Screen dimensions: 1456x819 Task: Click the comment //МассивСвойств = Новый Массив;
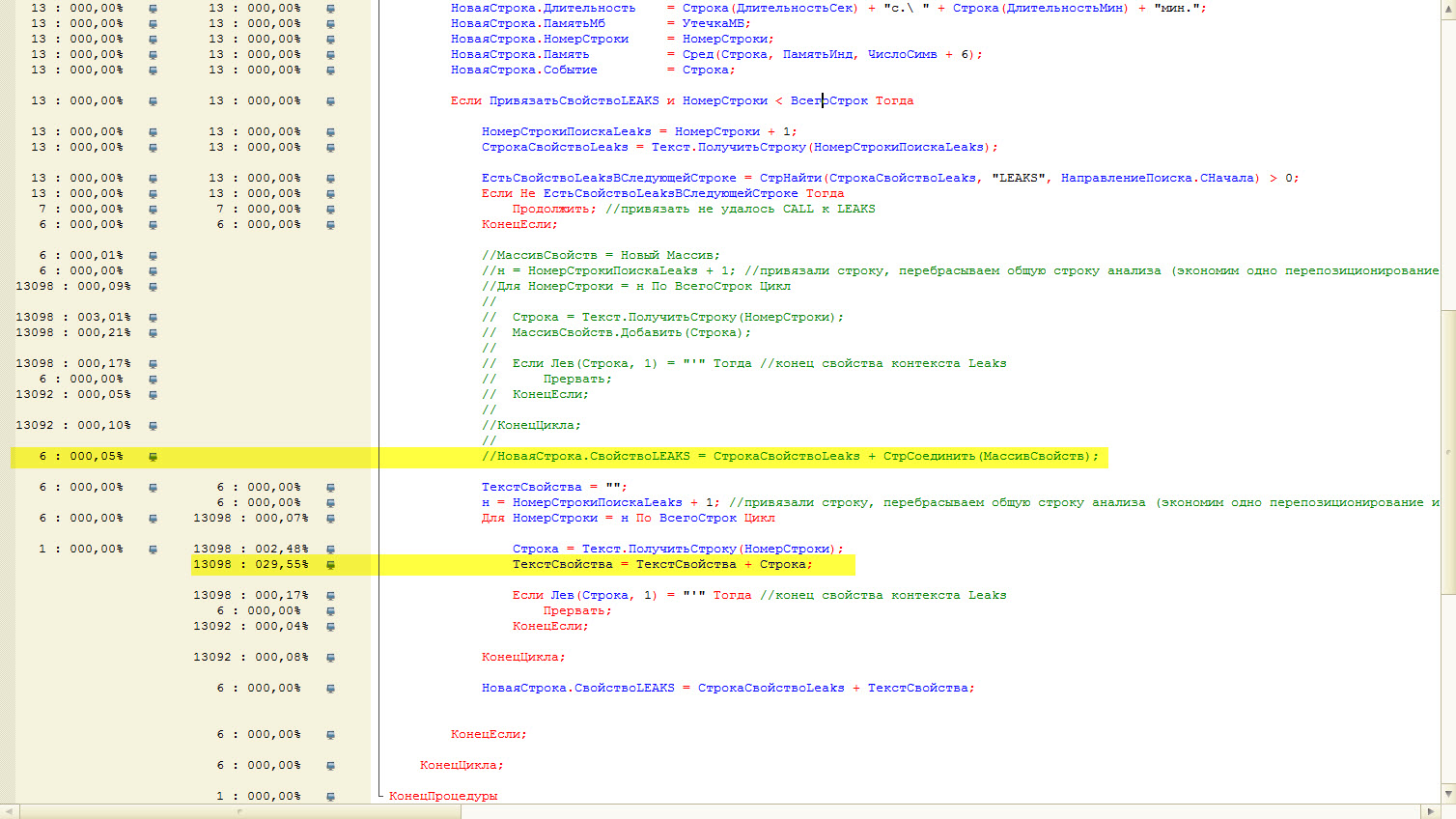[601, 256]
